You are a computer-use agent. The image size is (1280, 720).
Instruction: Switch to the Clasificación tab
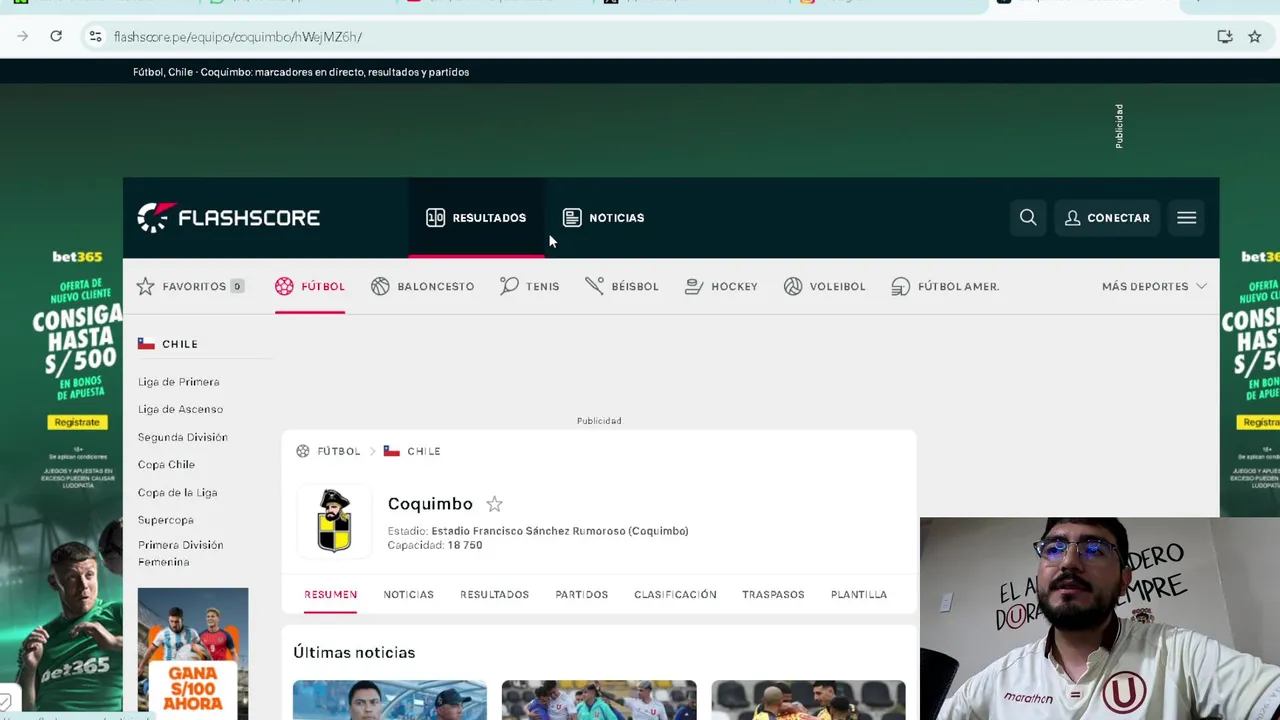coord(675,594)
